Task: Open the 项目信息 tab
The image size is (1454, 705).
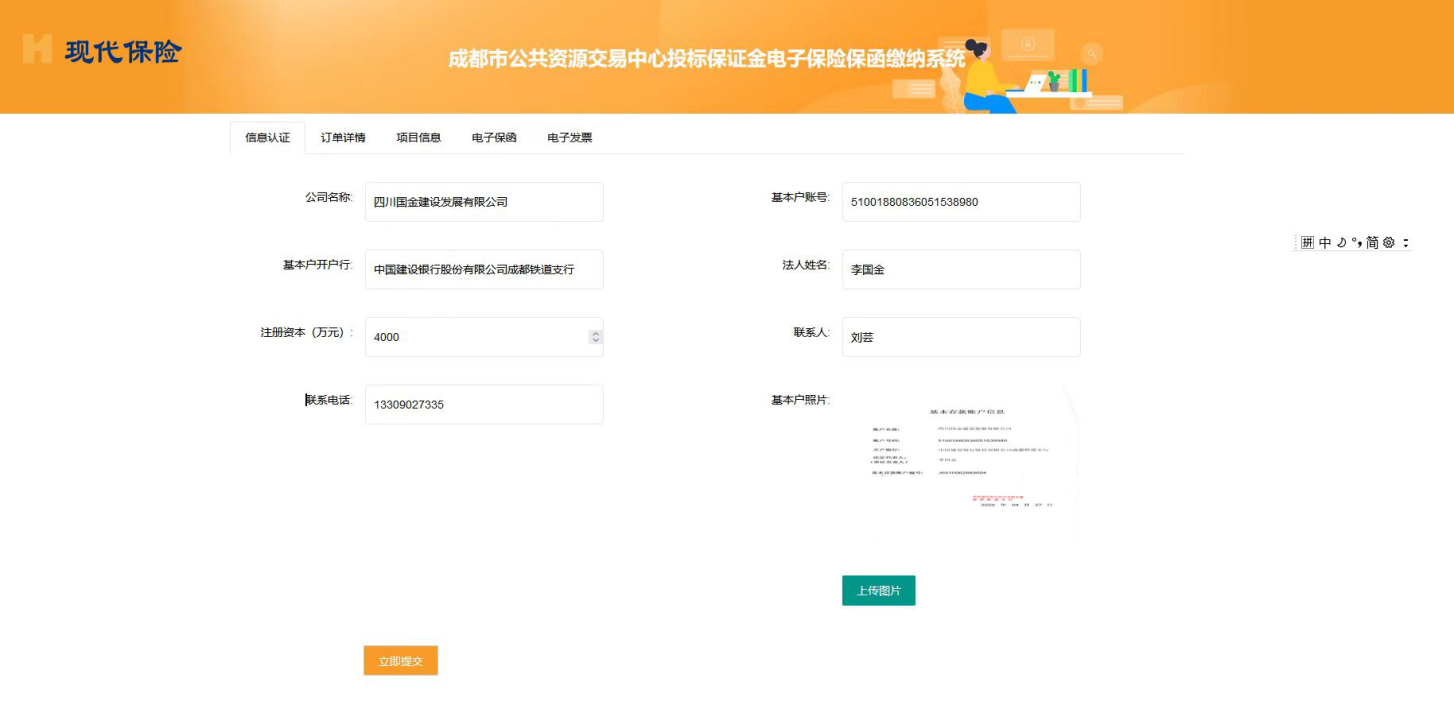Action: (x=418, y=138)
